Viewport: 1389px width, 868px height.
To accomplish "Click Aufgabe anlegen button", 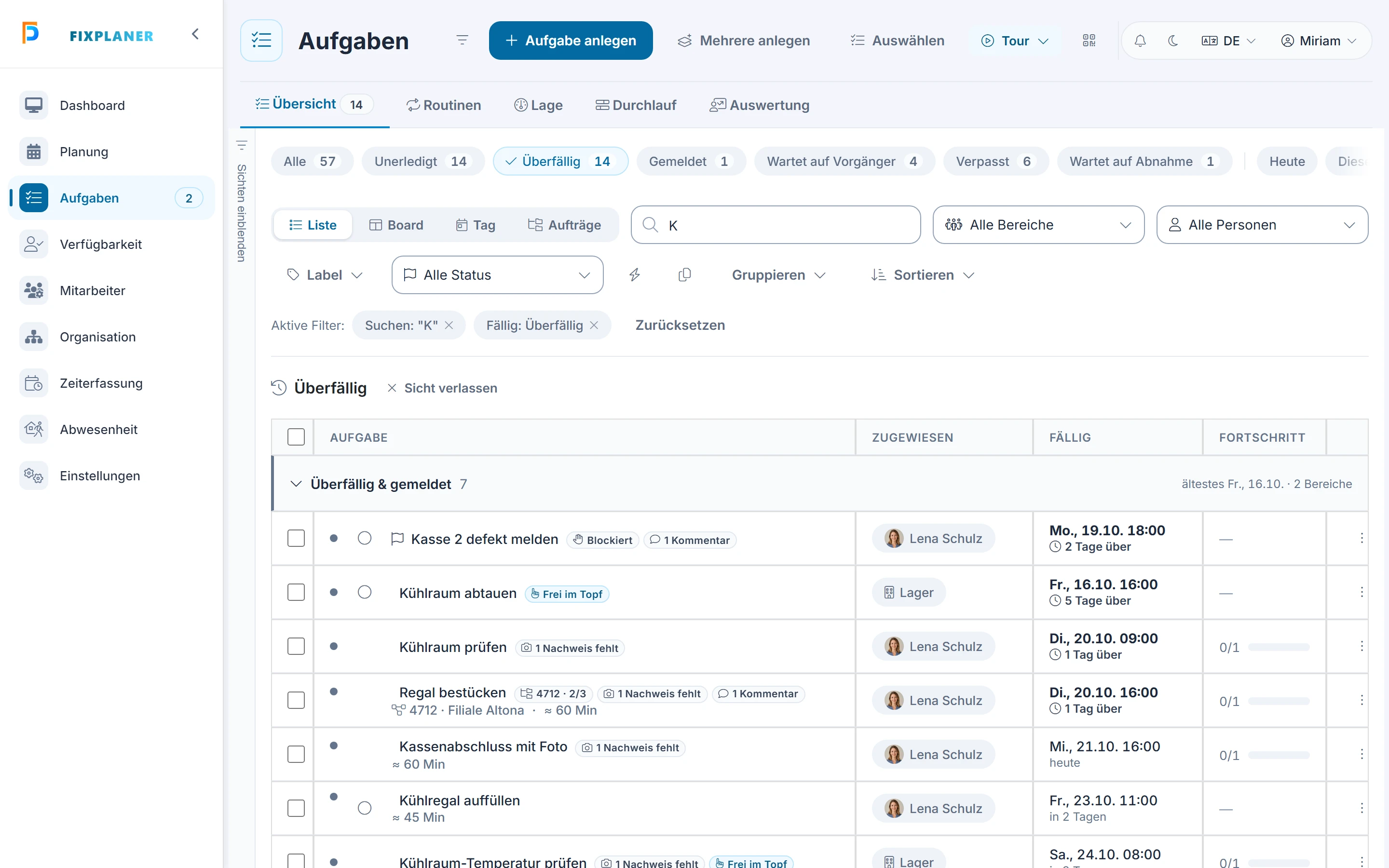I will coord(571,41).
